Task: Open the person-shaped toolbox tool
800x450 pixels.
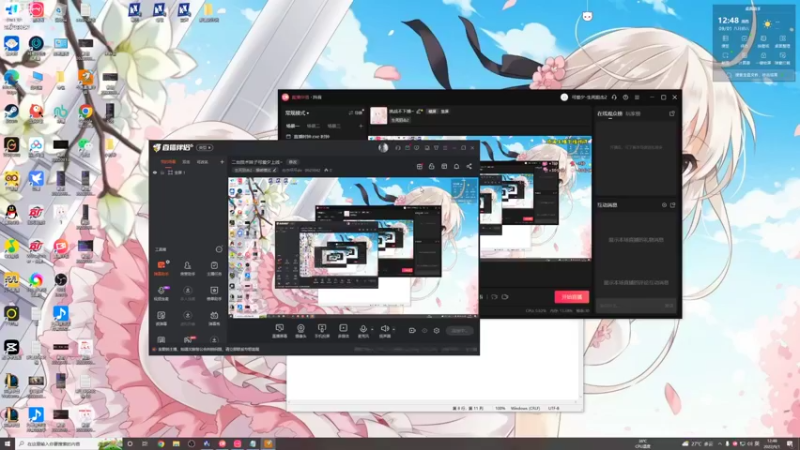Action: point(187,268)
